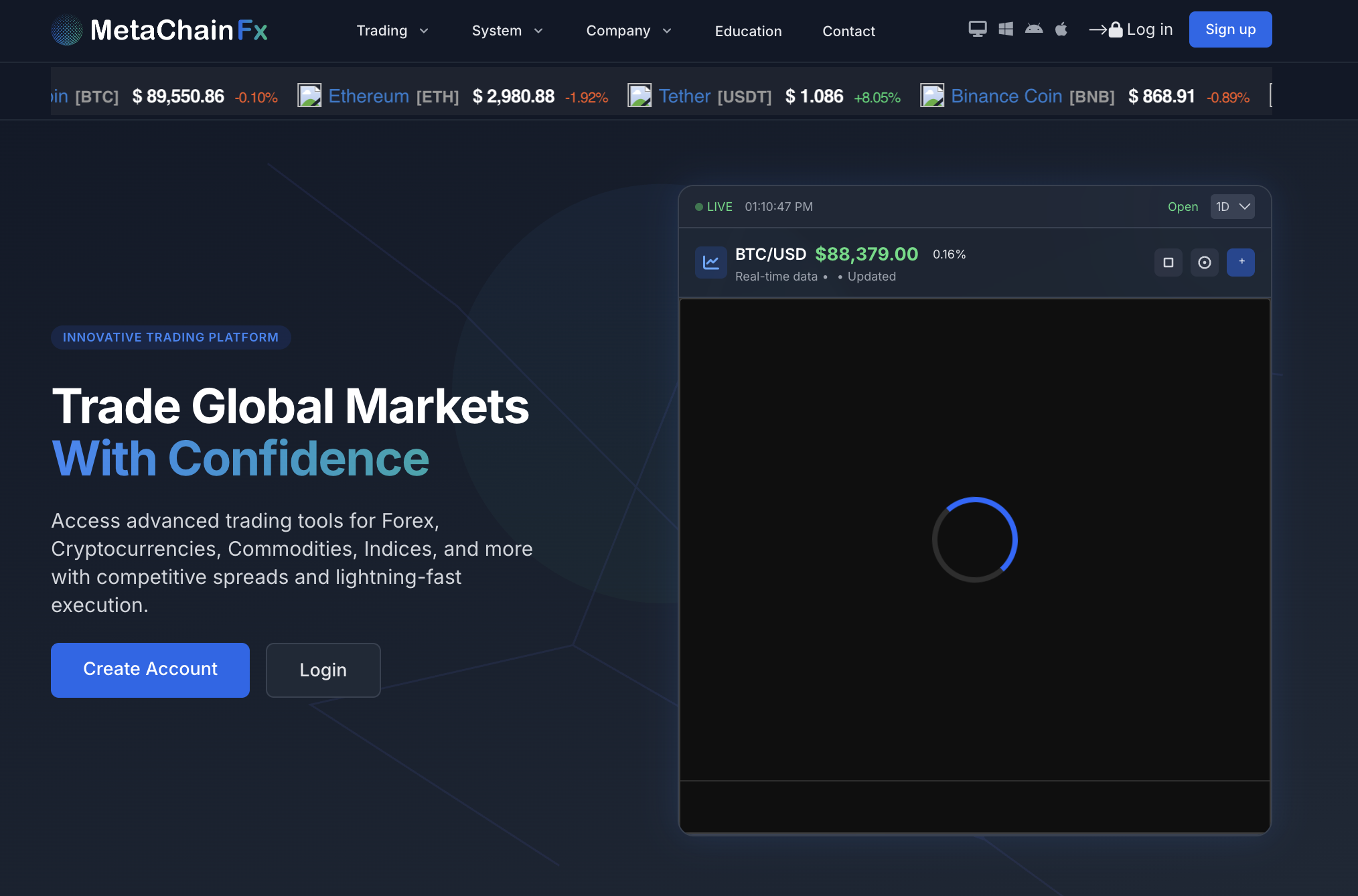This screenshot has width=1358, height=896.
Task: Click the target/crosshair icon in chart header
Action: (1205, 263)
